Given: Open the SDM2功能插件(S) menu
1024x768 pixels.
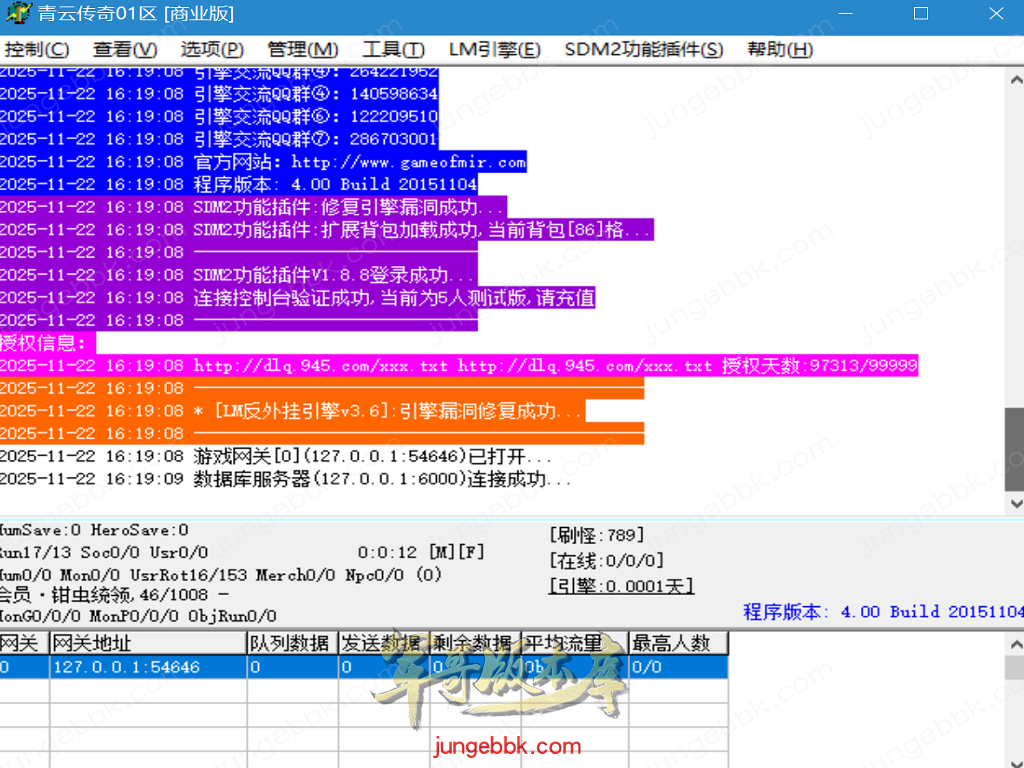Looking at the screenshot, I should 643,50.
